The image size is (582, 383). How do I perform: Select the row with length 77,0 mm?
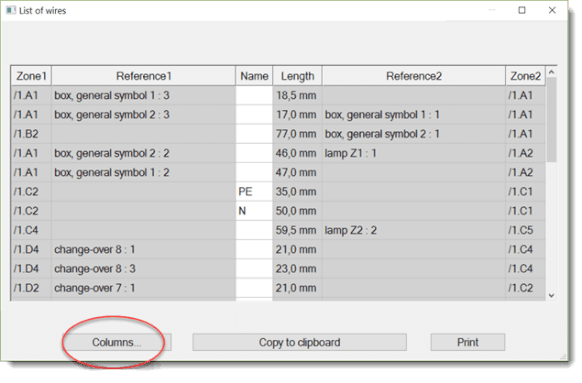(x=278, y=134)
